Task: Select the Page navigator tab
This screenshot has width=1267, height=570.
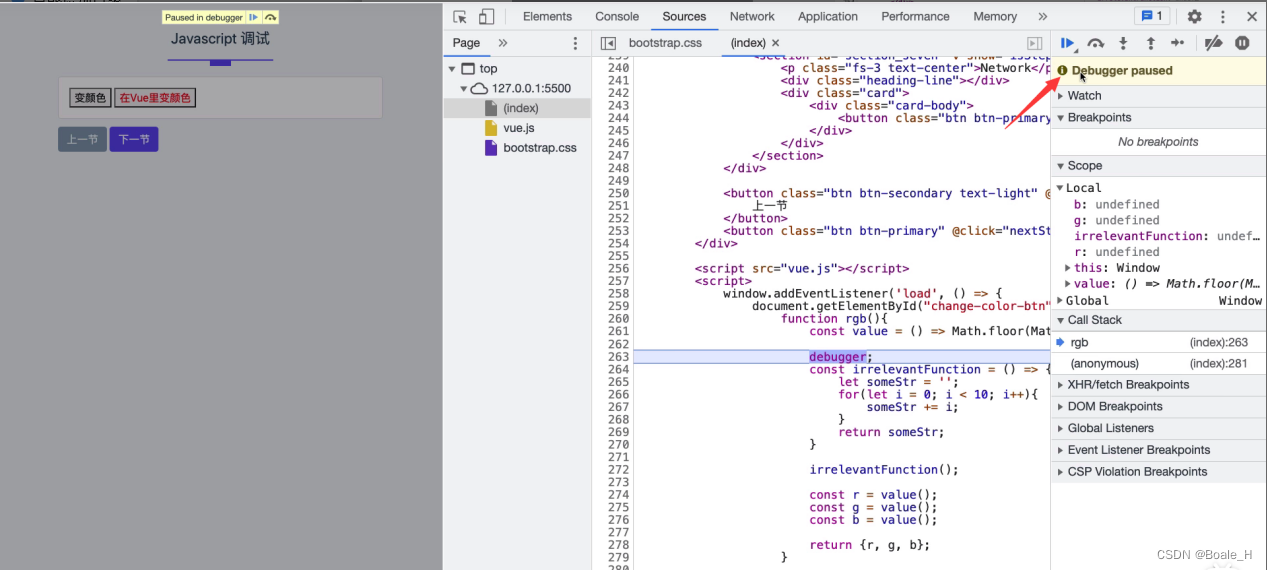Action: (466, 43)
